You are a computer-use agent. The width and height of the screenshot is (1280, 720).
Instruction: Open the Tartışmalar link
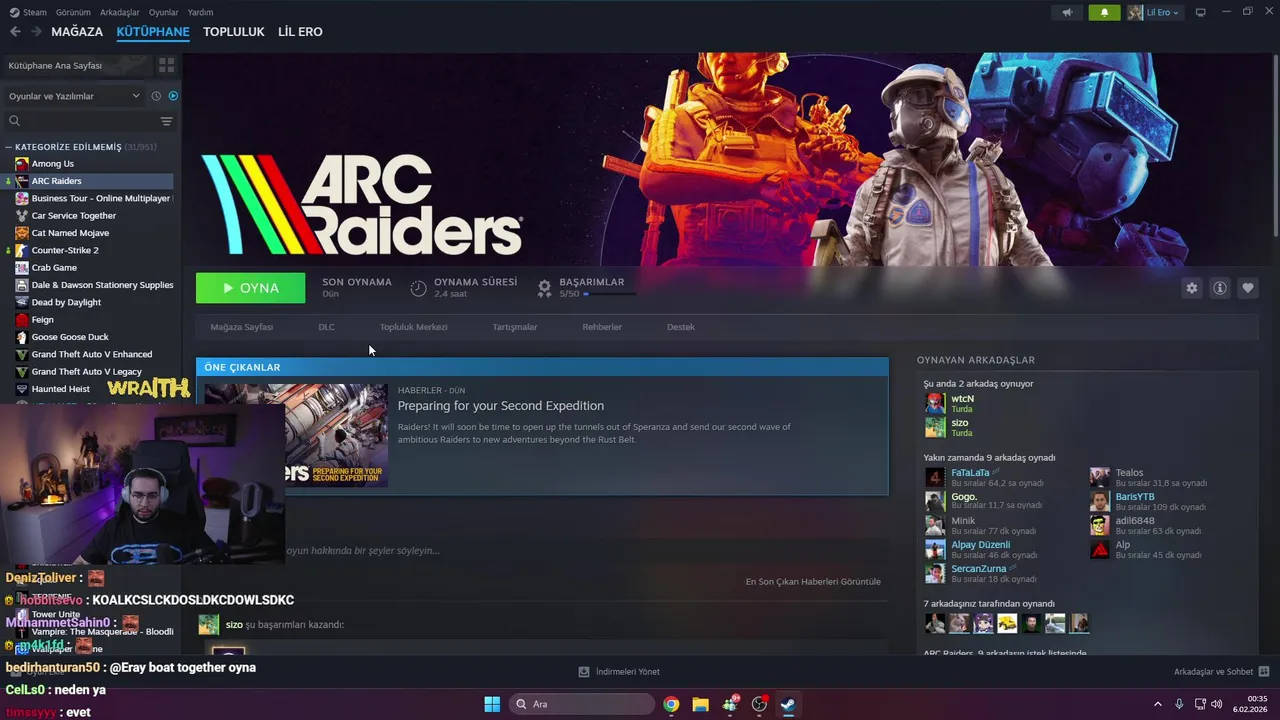515,327
